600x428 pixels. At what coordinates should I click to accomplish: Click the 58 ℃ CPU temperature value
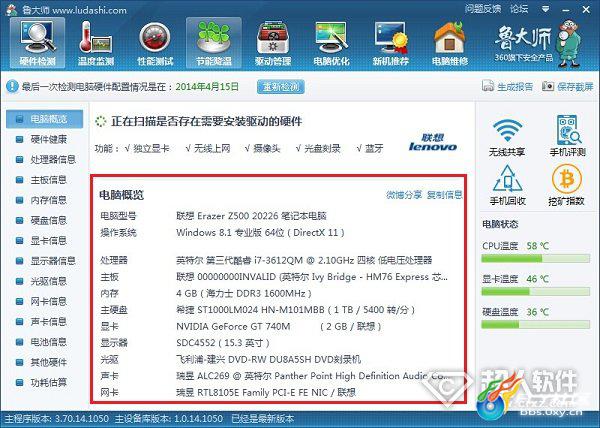[538, 246]
